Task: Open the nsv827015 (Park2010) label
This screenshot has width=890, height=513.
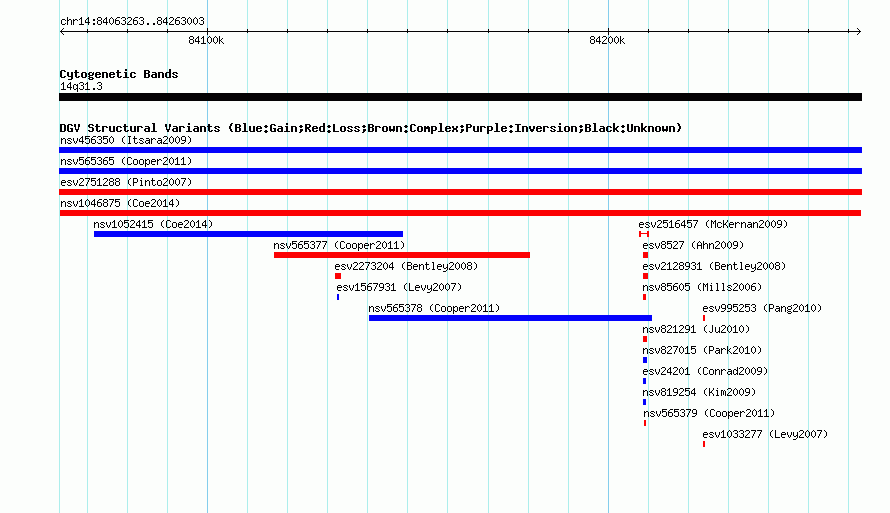Action: 702,350
